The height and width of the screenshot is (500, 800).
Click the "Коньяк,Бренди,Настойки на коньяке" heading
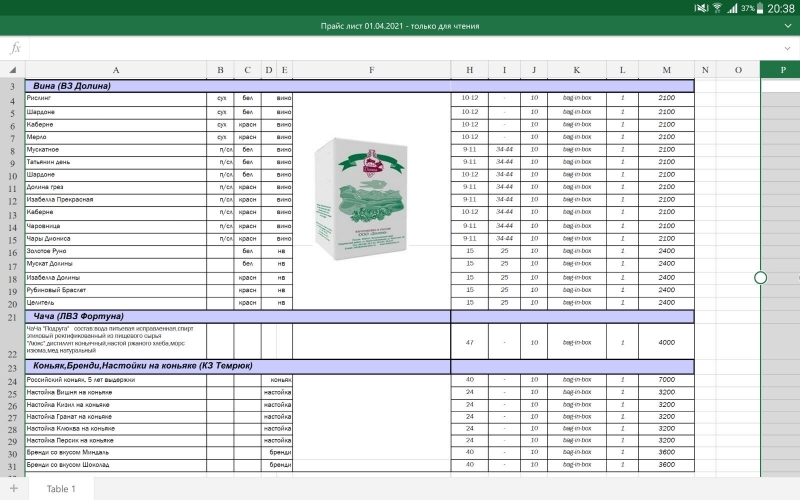(x=238, y=366)
